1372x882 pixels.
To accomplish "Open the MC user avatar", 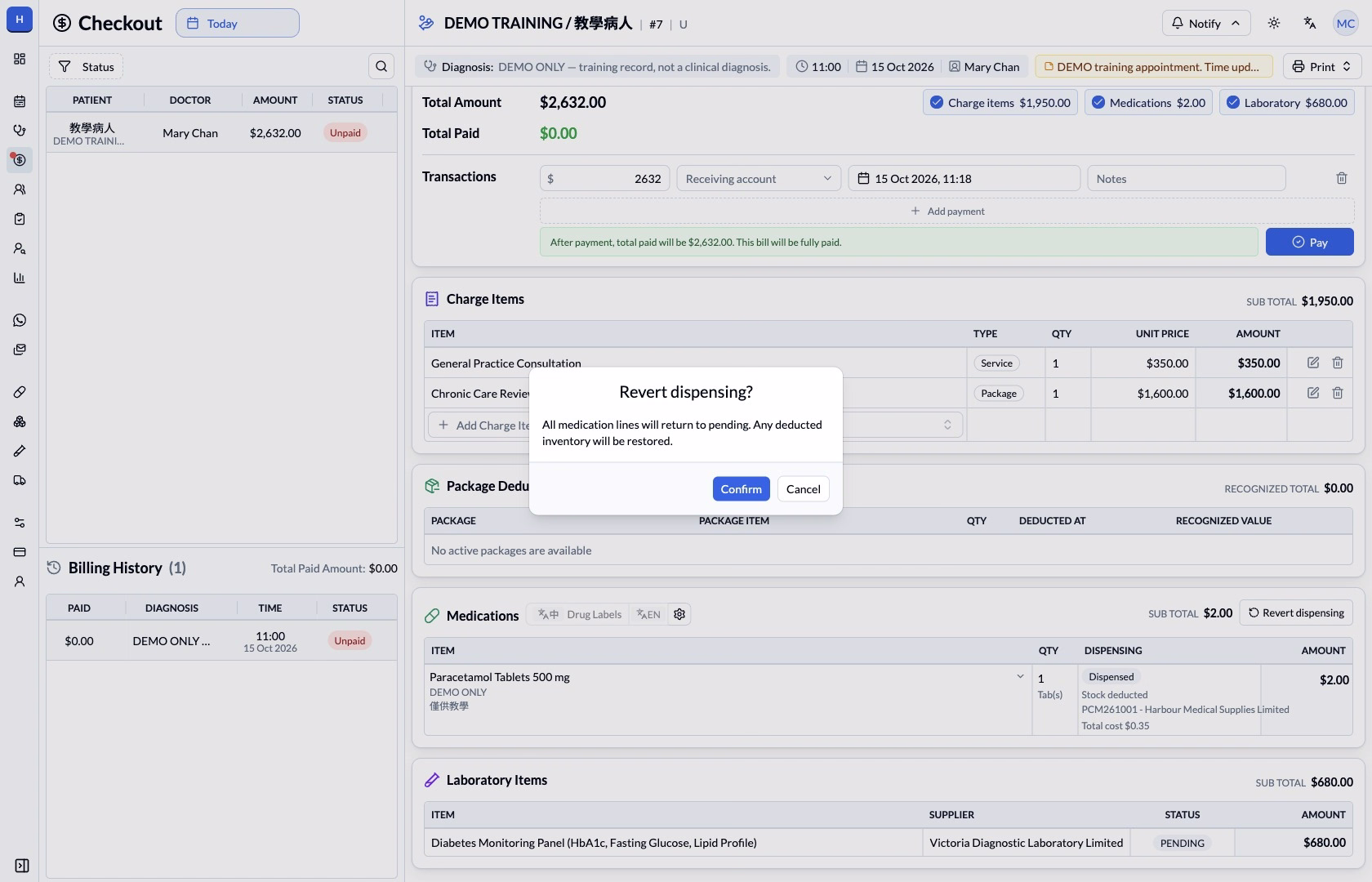I will point(1346,23).
